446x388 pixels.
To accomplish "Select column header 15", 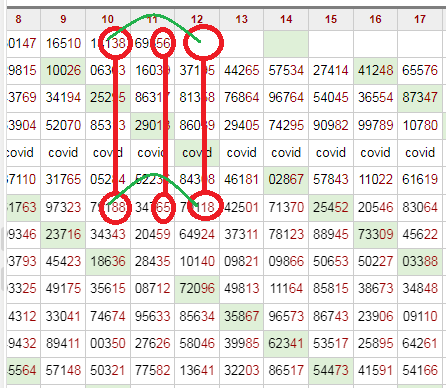I will [331, 19].
